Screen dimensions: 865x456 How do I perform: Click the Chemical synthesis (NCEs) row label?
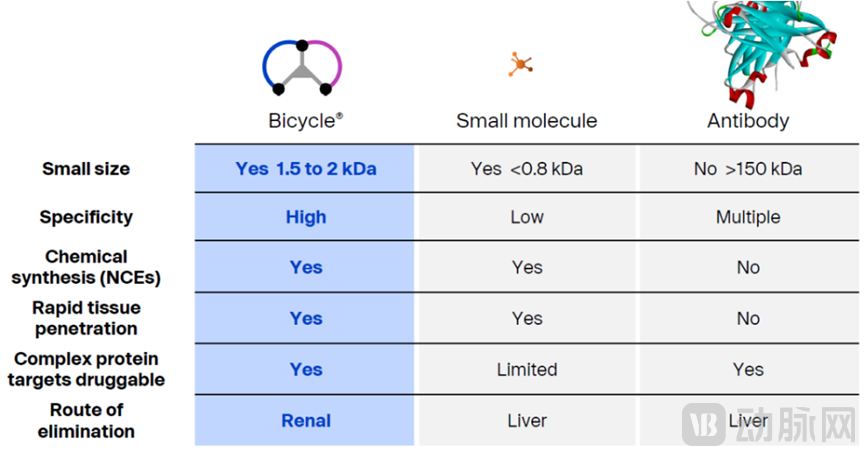[x=85, y=267]
